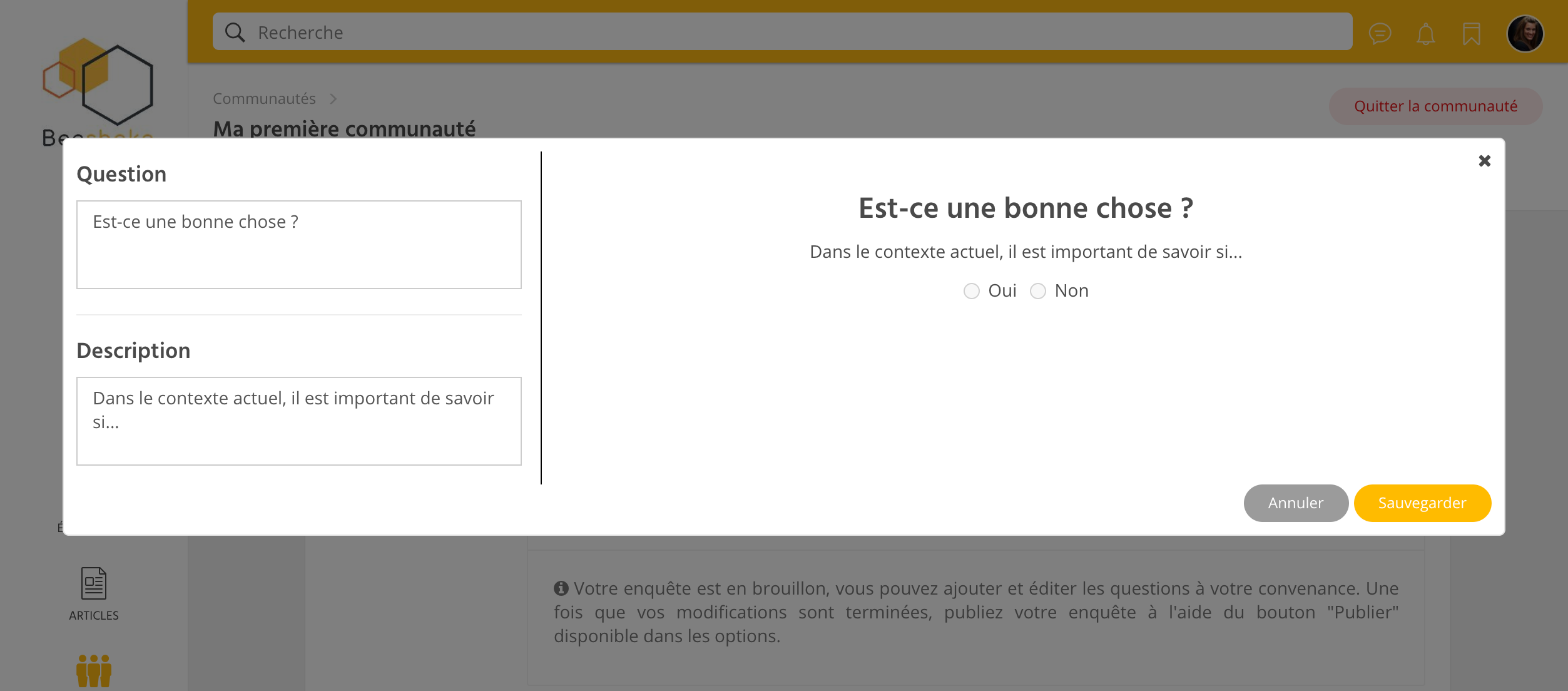Focus the Question text area

(x=298, y=245)
